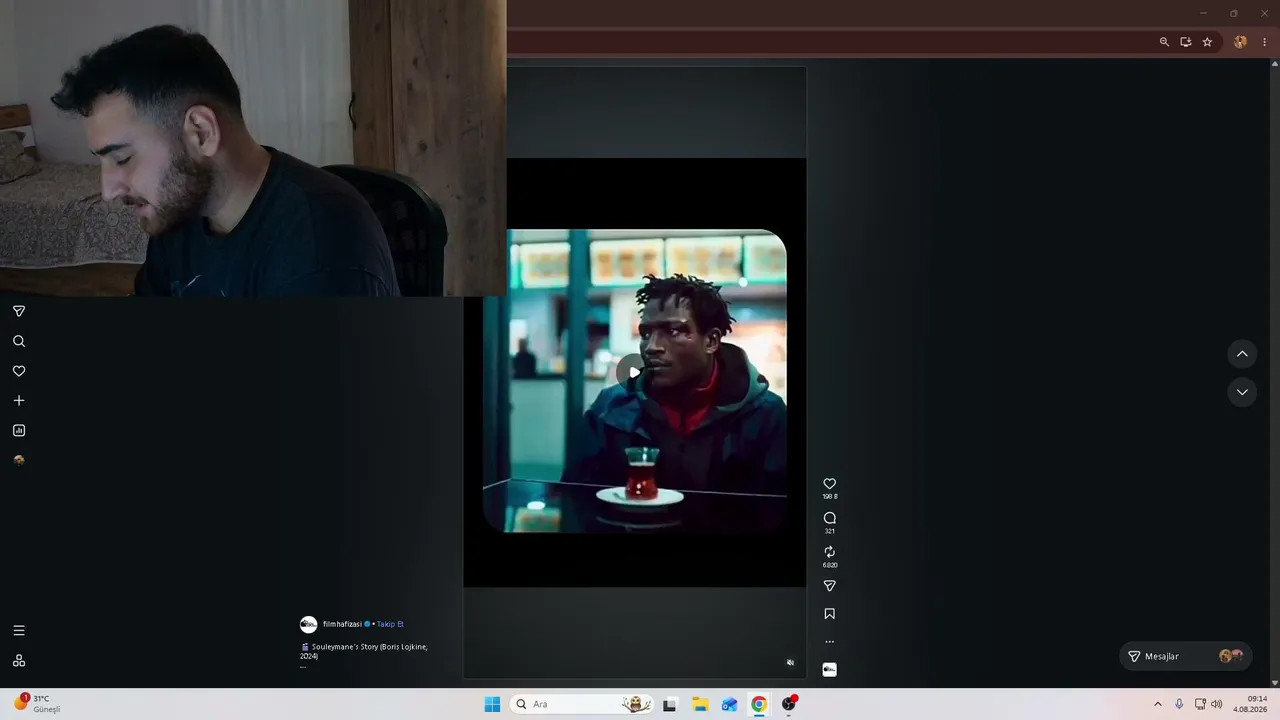Open the zoom magnifier in Chrome's address bar
This screenshot has width=1280, height=720.
tap(1164, 42)
